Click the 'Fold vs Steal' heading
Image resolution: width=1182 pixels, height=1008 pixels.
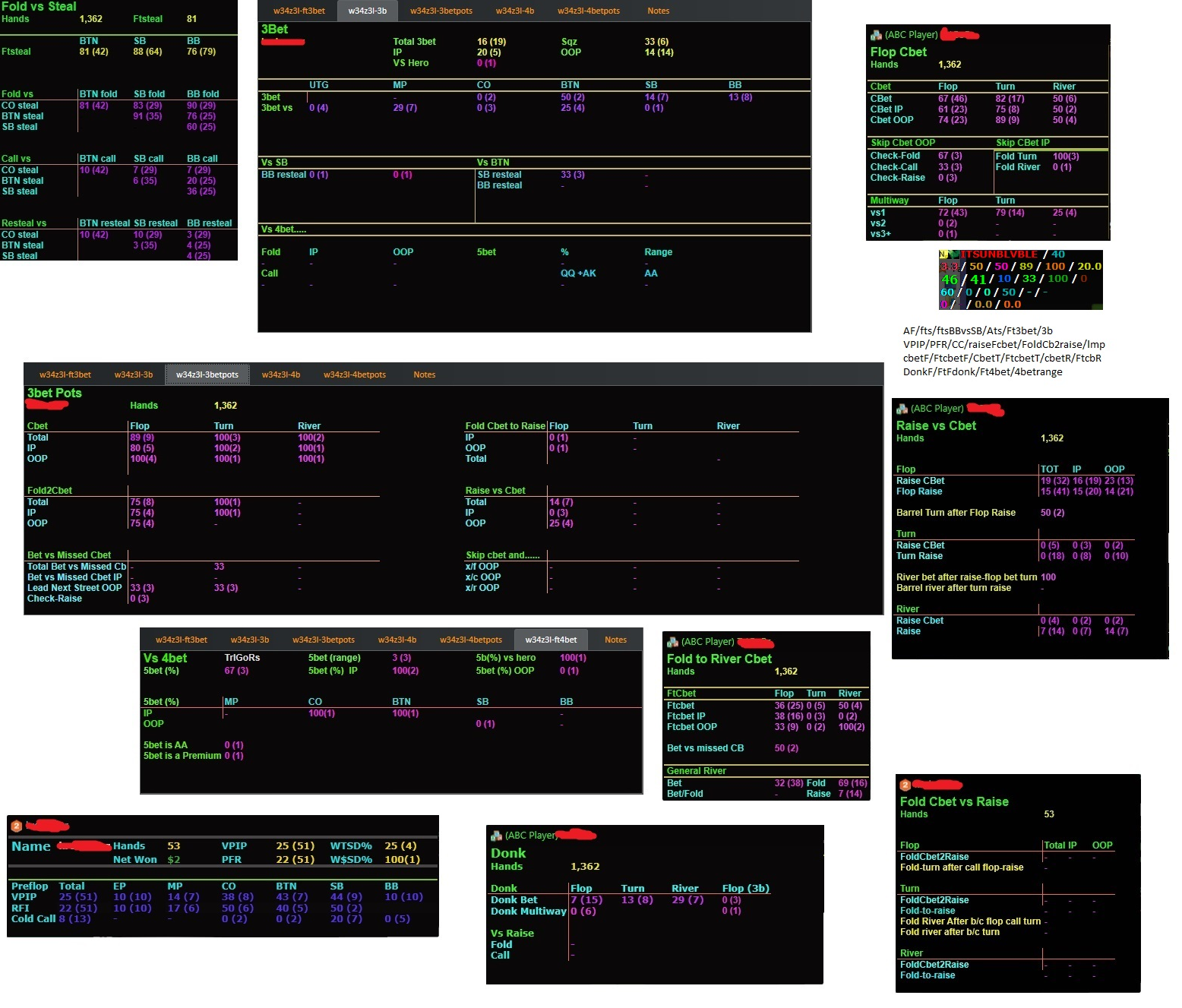[x=39, y=7]
